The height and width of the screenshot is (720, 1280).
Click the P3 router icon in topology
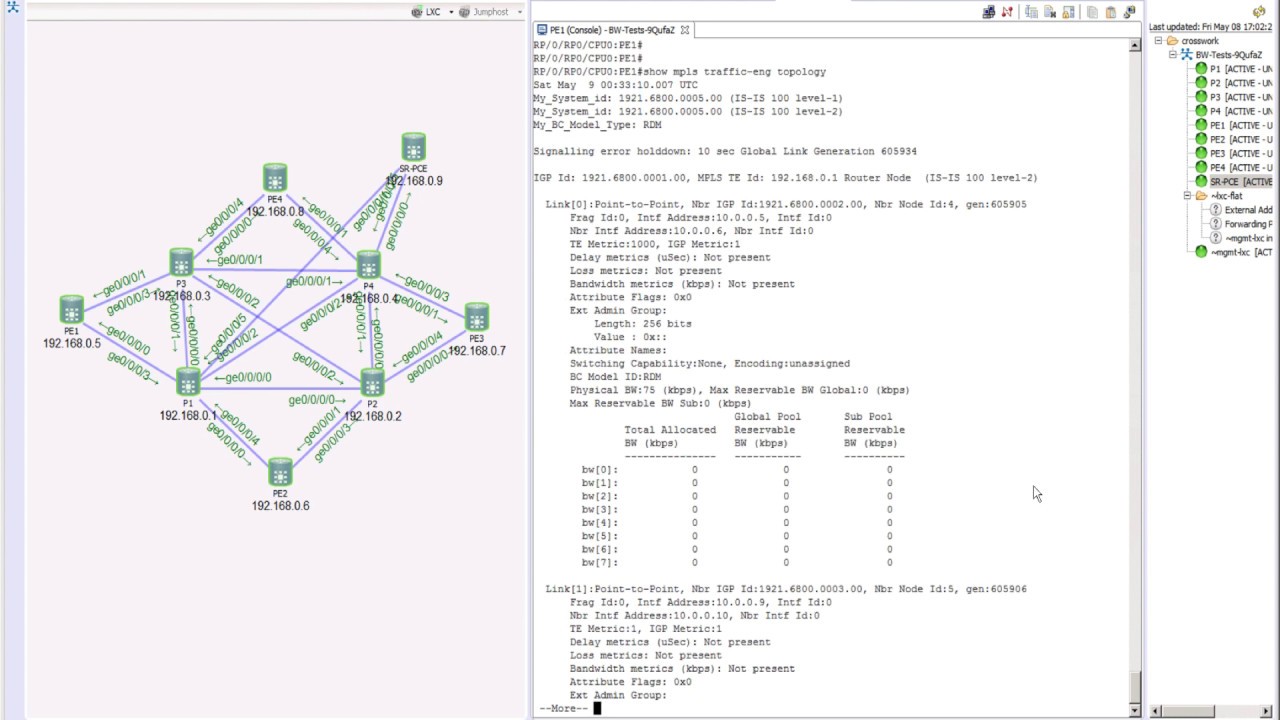click(x=181, y=262)
